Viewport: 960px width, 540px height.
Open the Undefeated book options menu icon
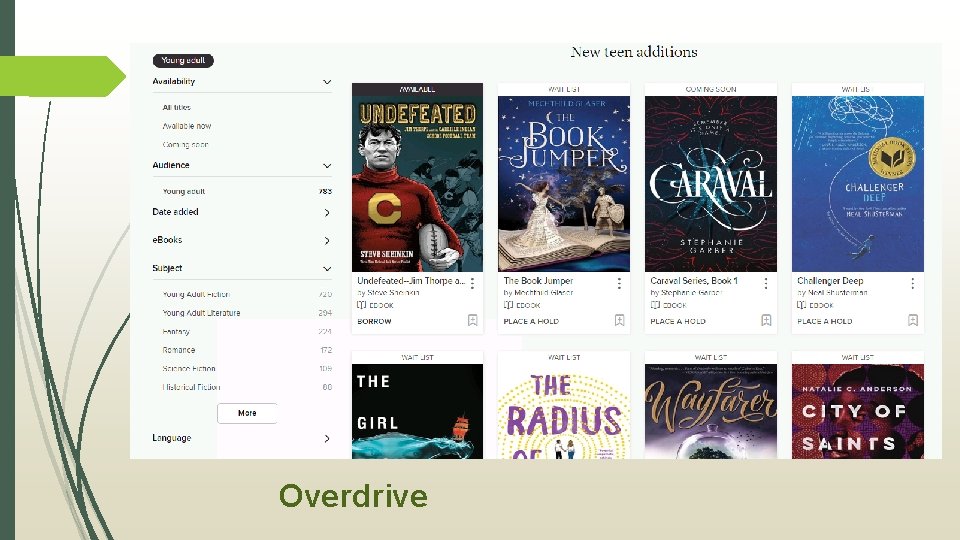coord(472,283)
